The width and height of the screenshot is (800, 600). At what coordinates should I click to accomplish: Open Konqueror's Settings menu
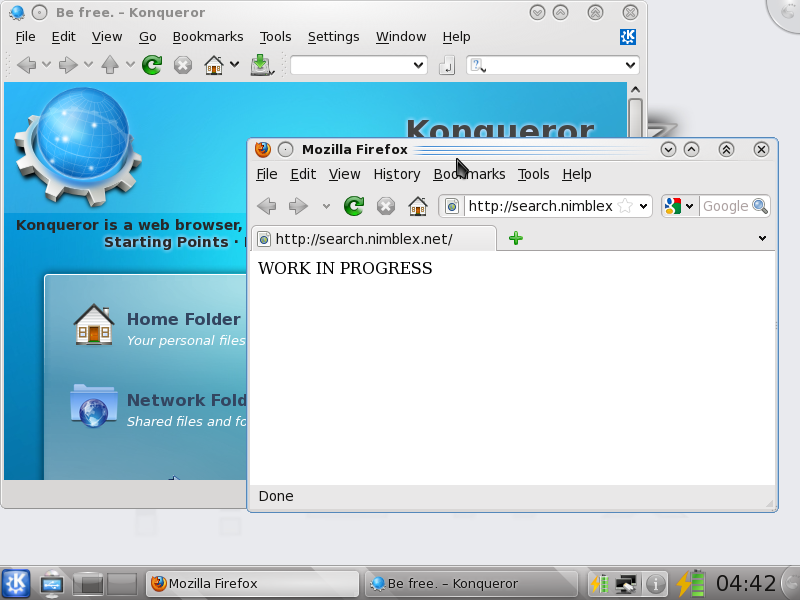tap(333, 37)
